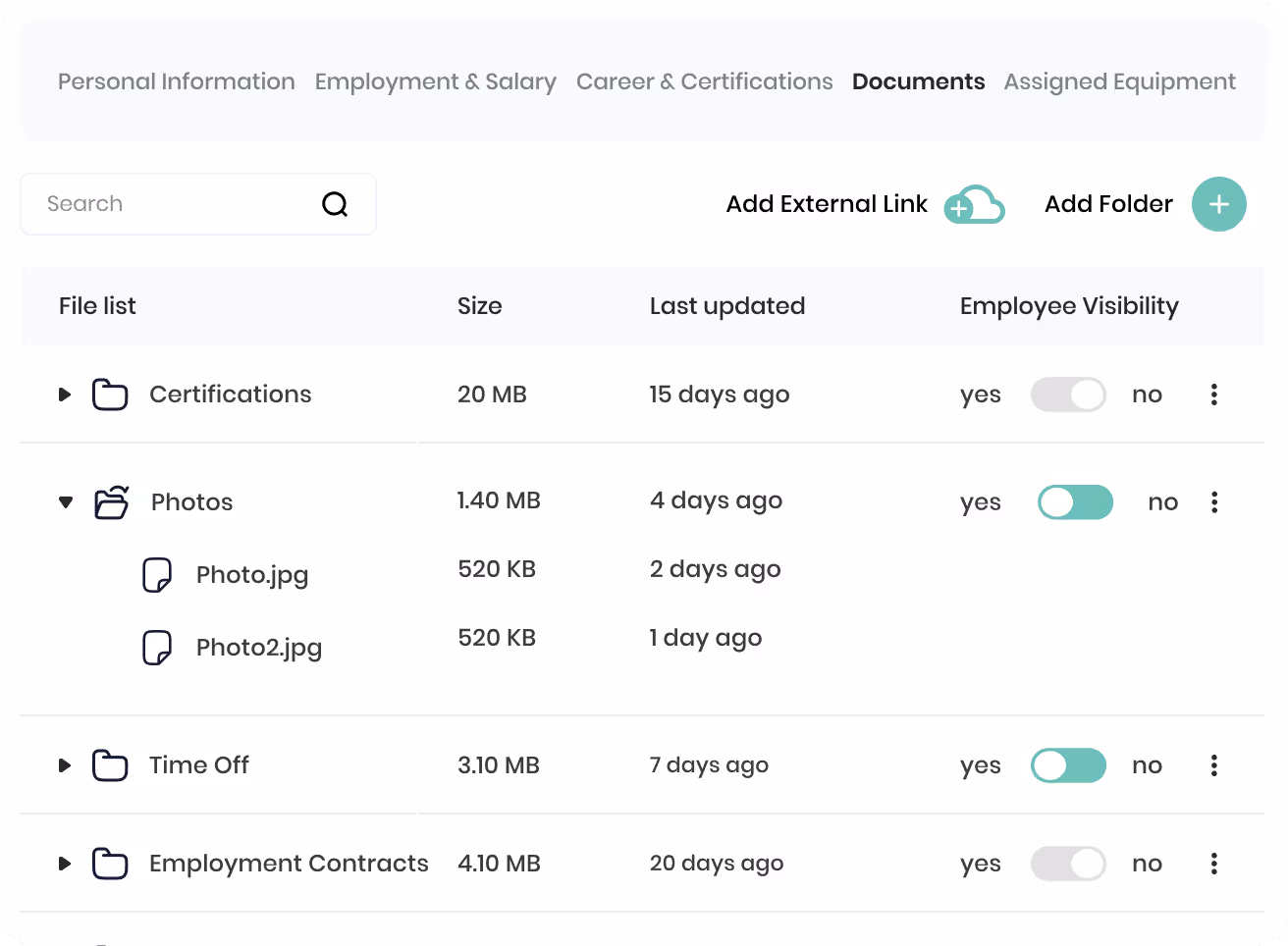
Task: Open more options for Time Off row
Action: pos(1214,765)
